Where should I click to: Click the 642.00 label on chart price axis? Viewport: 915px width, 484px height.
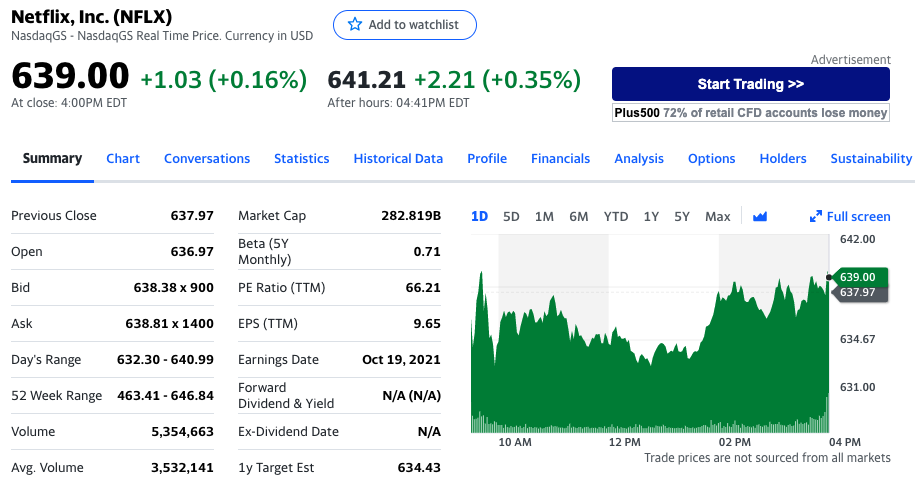pos(857,239)
